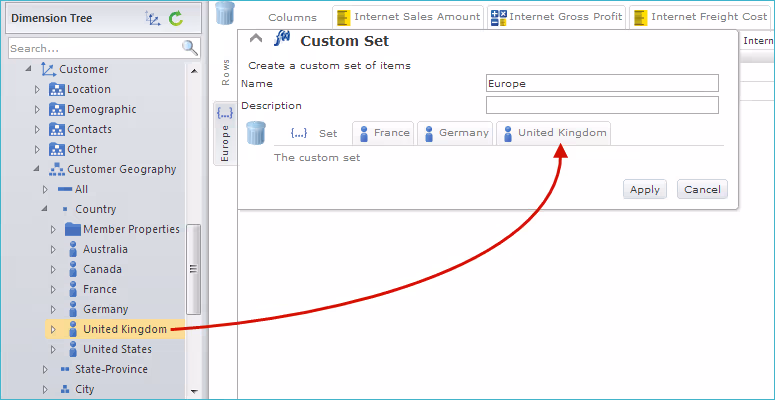Collapse the Custom Set dialog chevron
This screenshot has height=400, width=775.
pos(255,39)
